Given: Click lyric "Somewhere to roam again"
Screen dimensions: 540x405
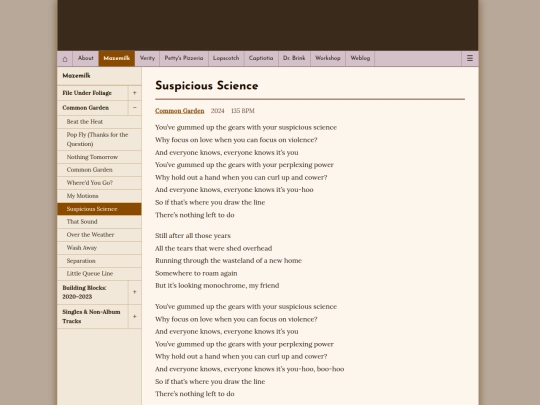Looking at the screenshot, I should (x=196, y=273).
